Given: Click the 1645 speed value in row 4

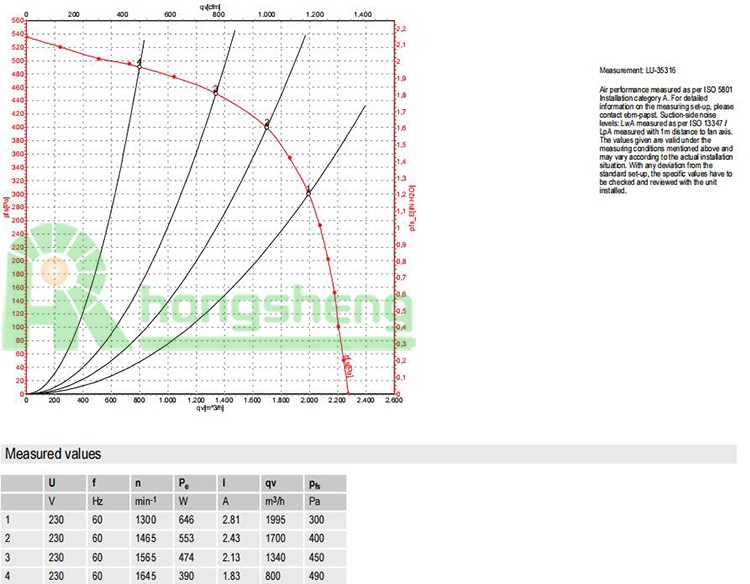Looking at the screenshot, I should (x=145, y=576).
